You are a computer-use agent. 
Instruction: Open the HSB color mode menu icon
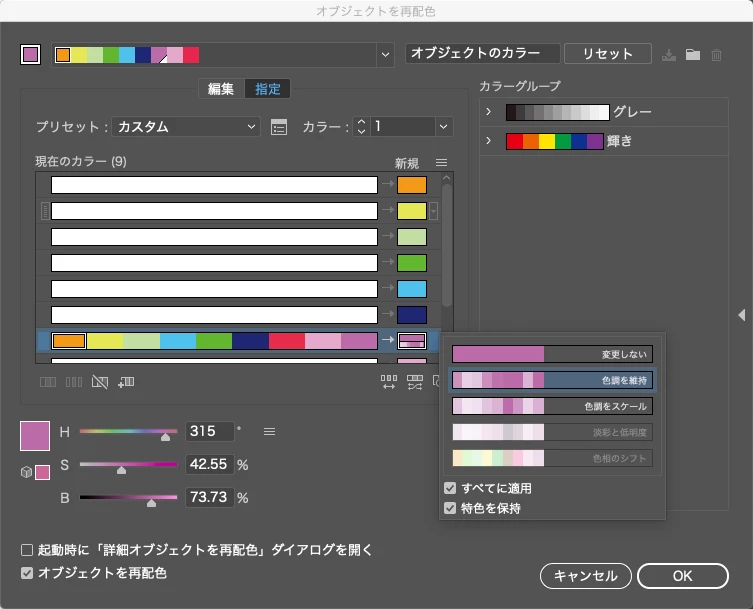coord(269,432)
